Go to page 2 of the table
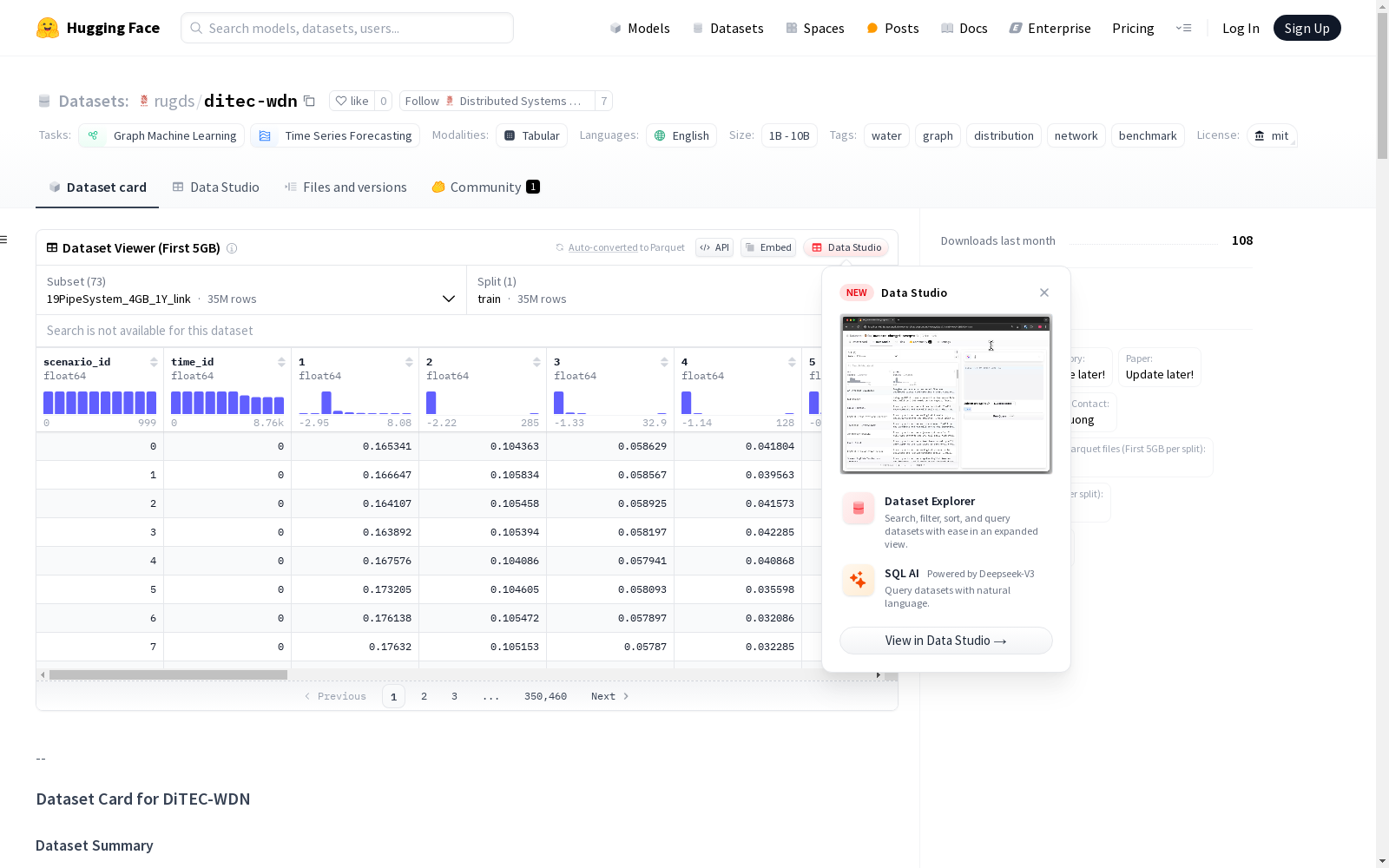The height and width of the screenshot is (868, 1389). coord(424,696)
